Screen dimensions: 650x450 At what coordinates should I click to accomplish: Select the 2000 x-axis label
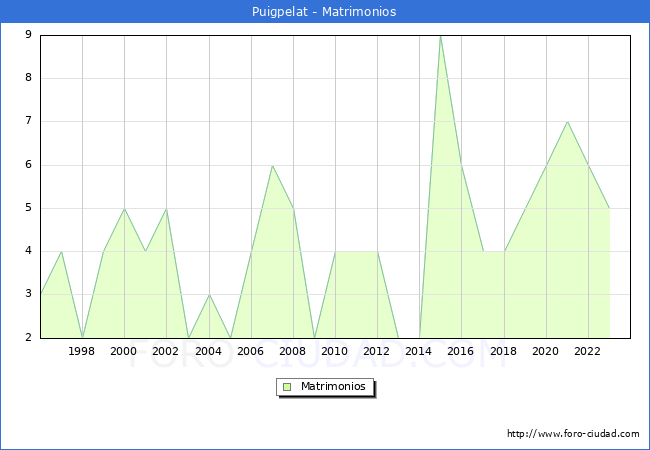(x=124, y=351)
